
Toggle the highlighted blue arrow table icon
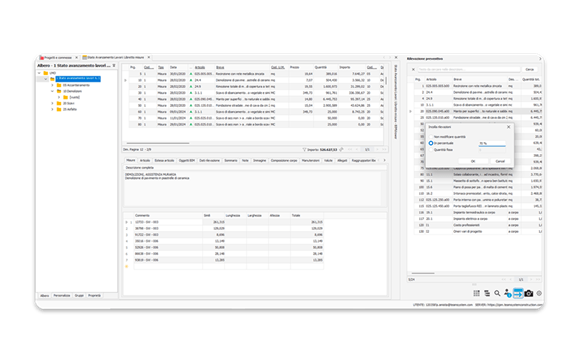518,293
